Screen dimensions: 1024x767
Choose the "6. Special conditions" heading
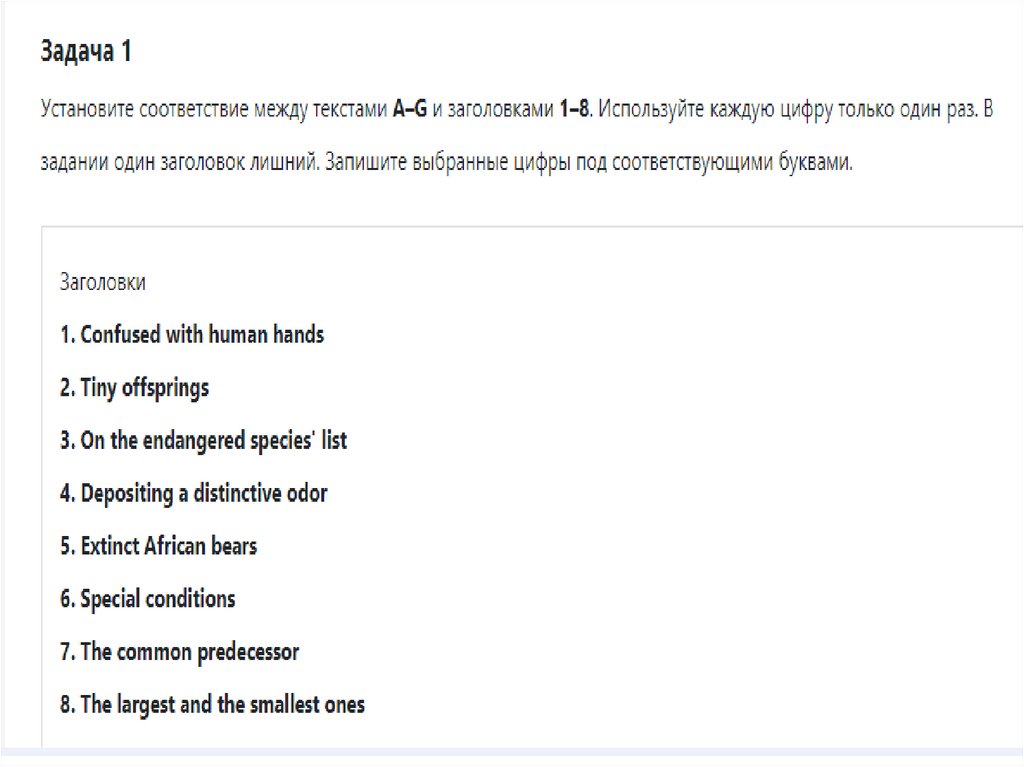point(147,599)
